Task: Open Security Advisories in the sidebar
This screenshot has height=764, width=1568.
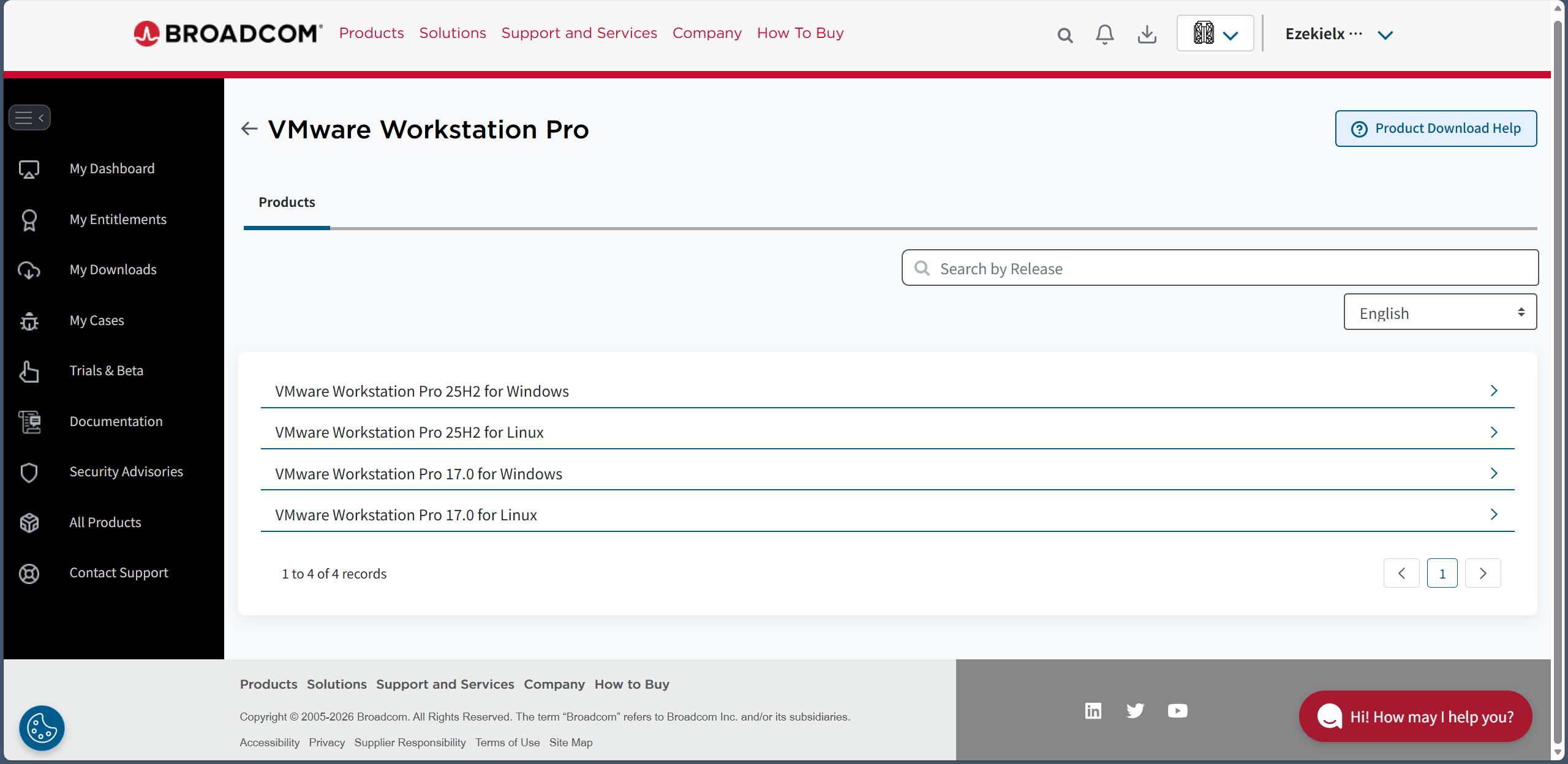Action: coord(126,471)
